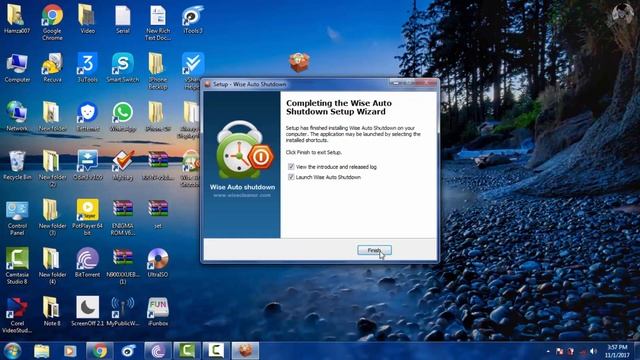Launch WhatsApp desktop shortcut
Viewport: 640px width, 360px height.
pos(122,116)
